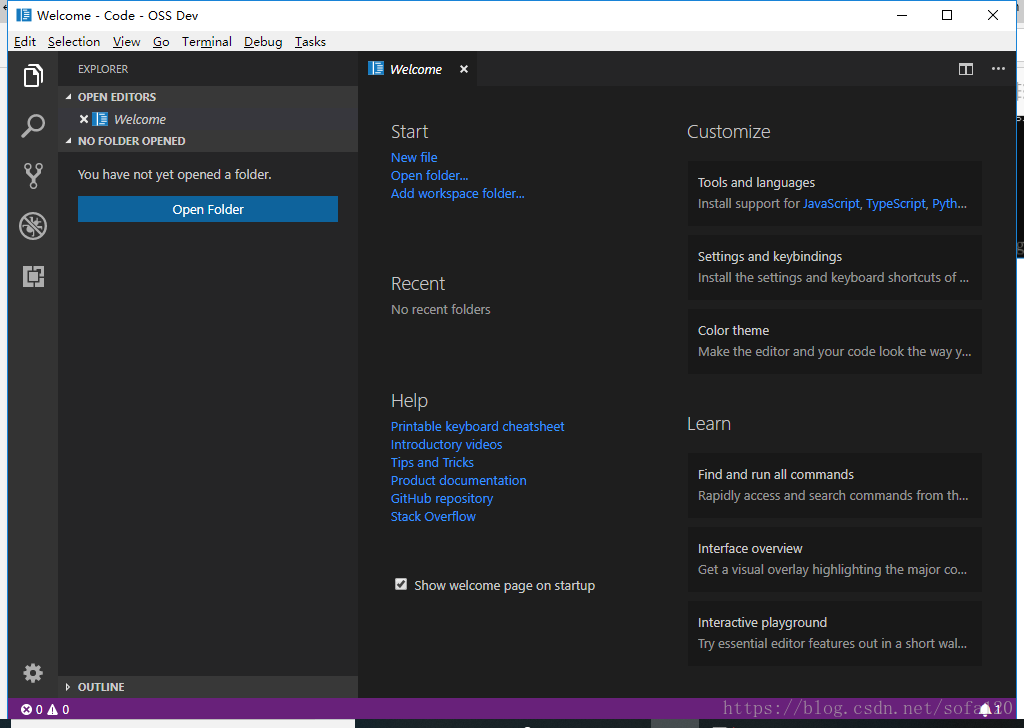Minimize the Code window
Viewport: 1024px width, 728px height.
click(902, 15)
